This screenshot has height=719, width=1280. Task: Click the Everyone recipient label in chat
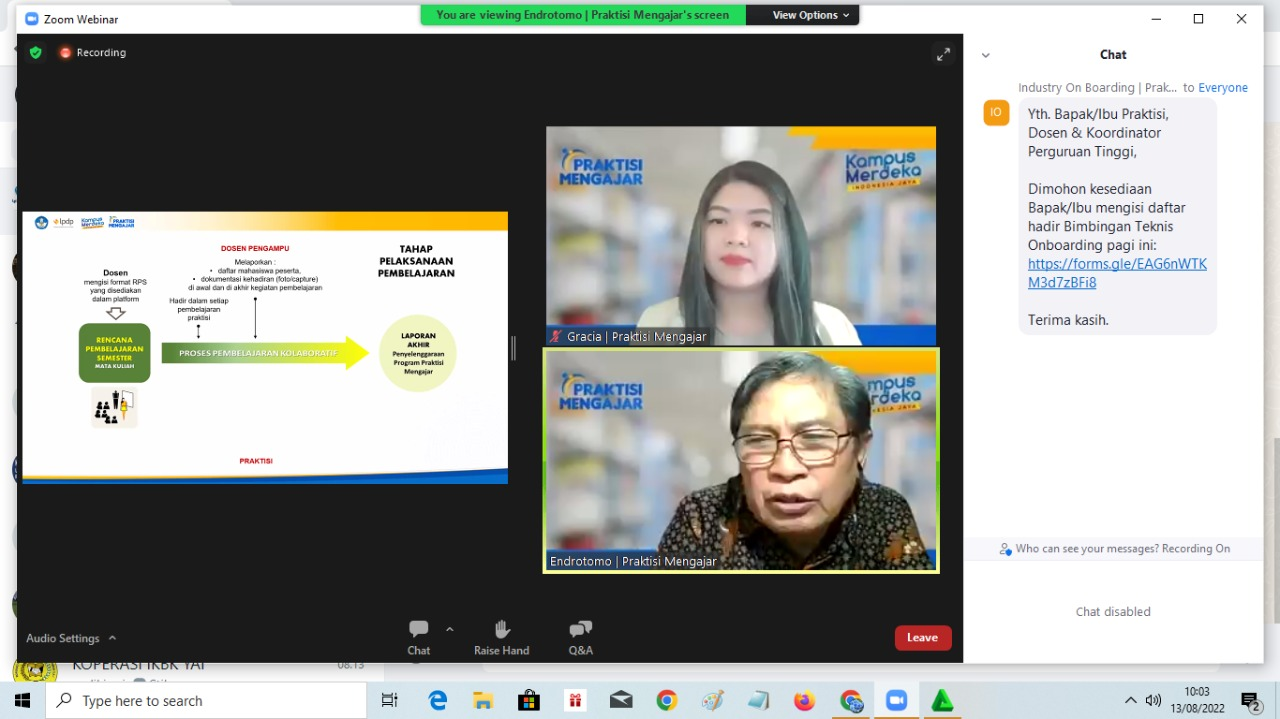pyautogui.click(x=1223, y=87)
